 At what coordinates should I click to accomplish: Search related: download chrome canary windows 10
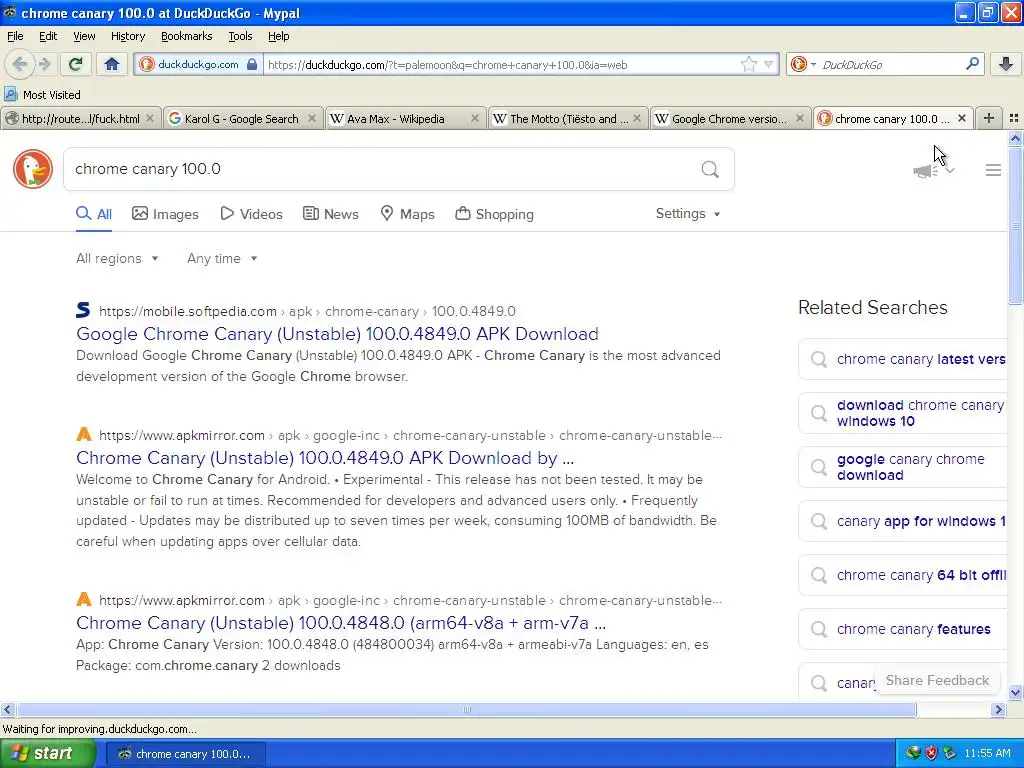(903, 413)
